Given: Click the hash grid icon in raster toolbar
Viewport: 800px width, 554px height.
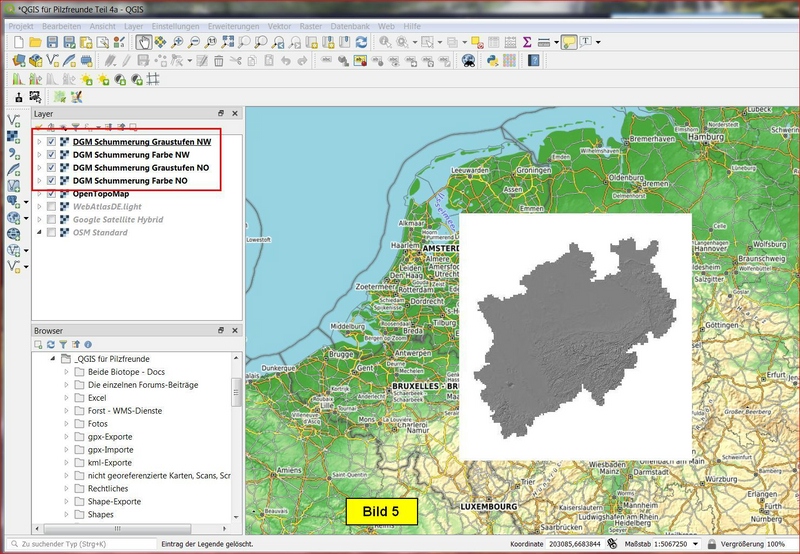Looking at the screenshot, I should [x=153, y=79].
